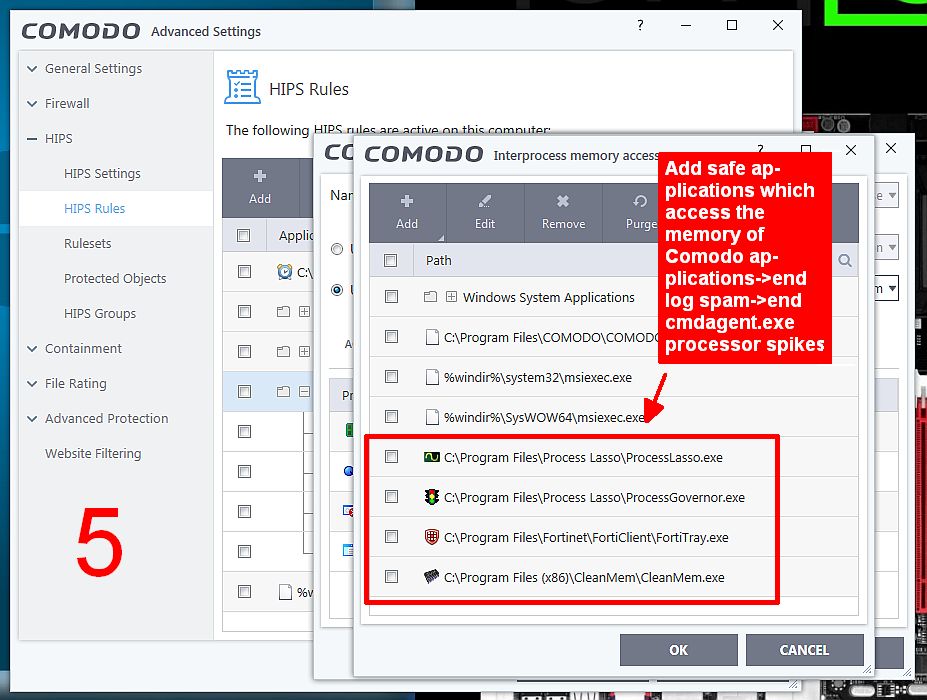Click ProcessLasso.exe application icon
Image resolution: width=927 pixels, height=700 pixels.
click(432, 457)
